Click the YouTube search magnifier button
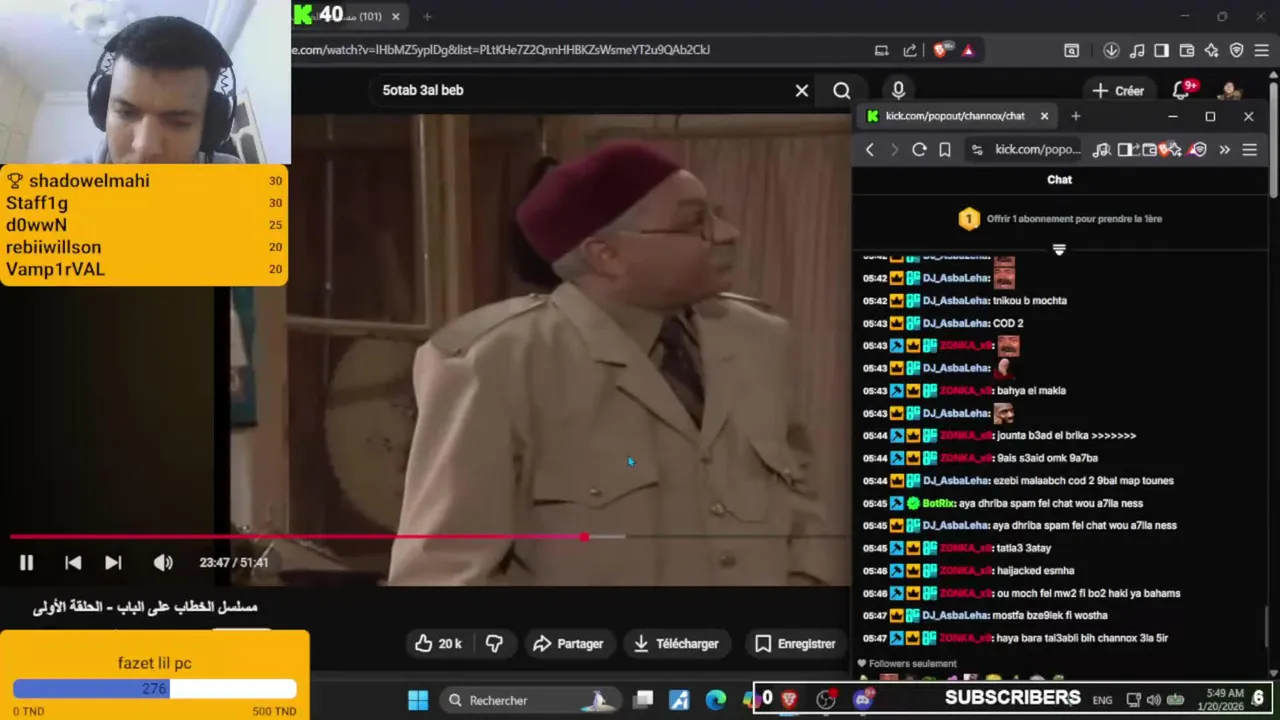The image size is (1280, 720). pyautogui.click(x=842, y=91)
